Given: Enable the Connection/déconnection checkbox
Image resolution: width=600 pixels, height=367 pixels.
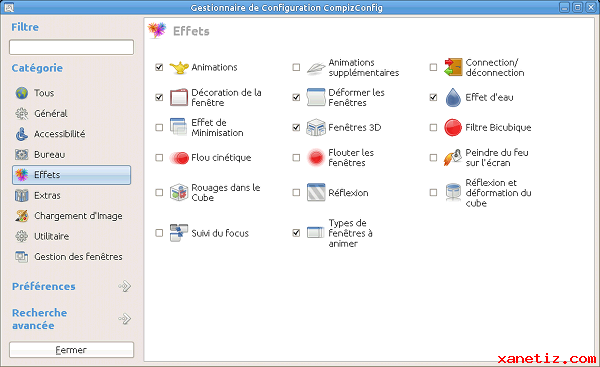Looking at the screenshot, I should [x=433, y=67].
